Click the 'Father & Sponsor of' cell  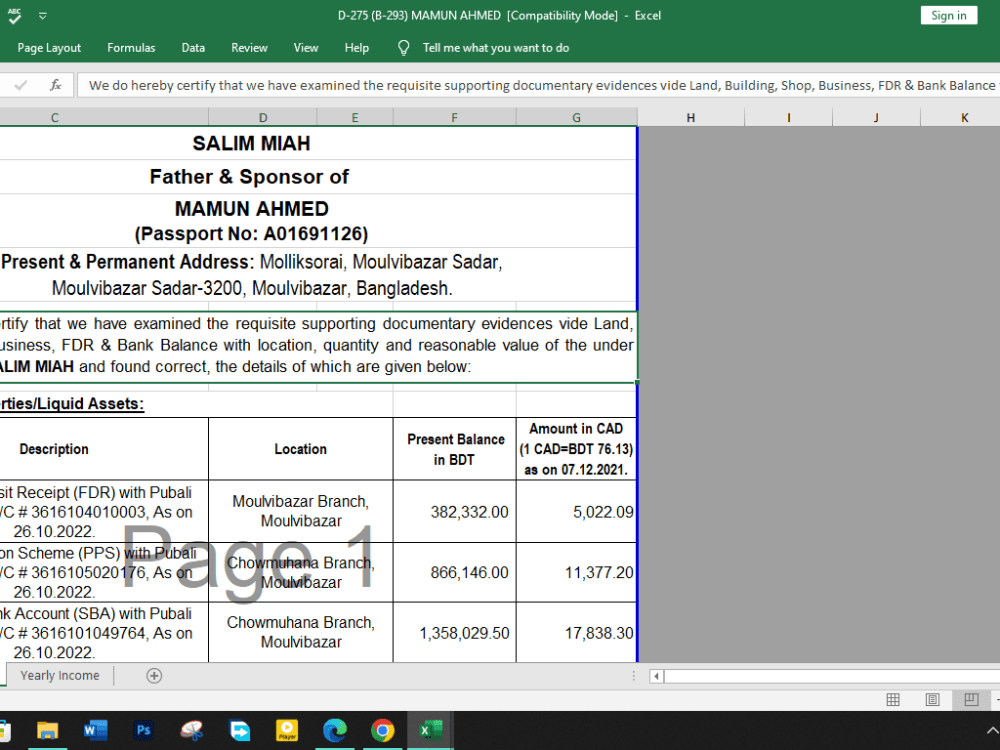click(x=318, y=177)
